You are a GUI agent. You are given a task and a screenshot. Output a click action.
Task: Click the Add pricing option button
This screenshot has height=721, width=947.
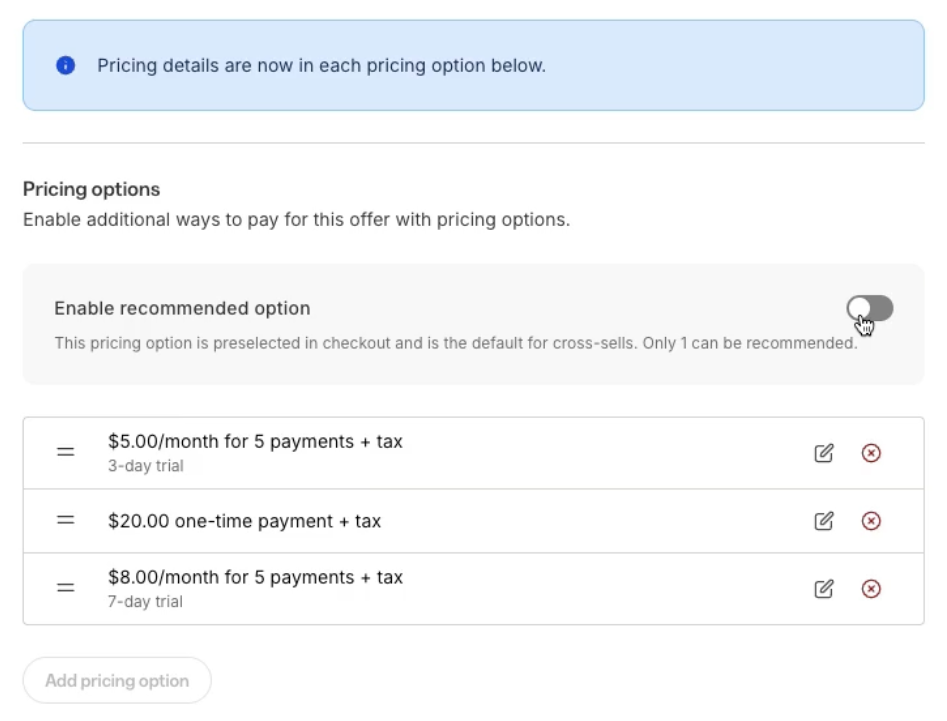pos(116,680)
